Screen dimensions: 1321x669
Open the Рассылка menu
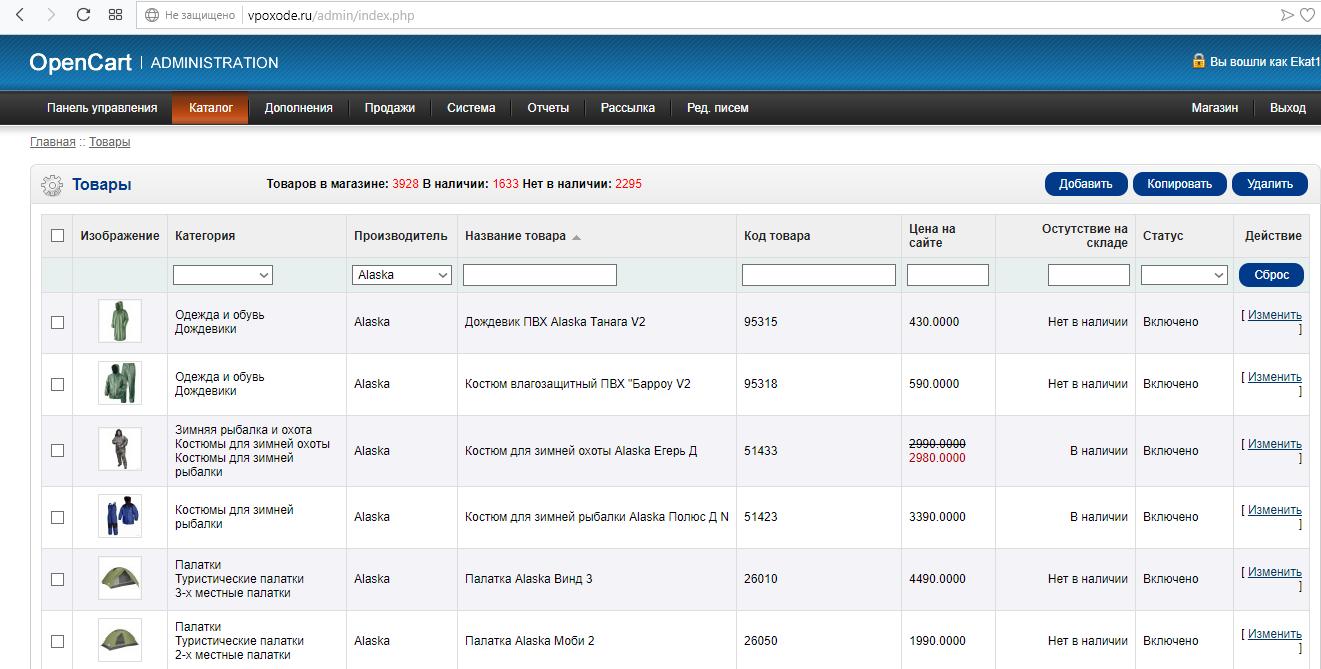coord(628,108)
